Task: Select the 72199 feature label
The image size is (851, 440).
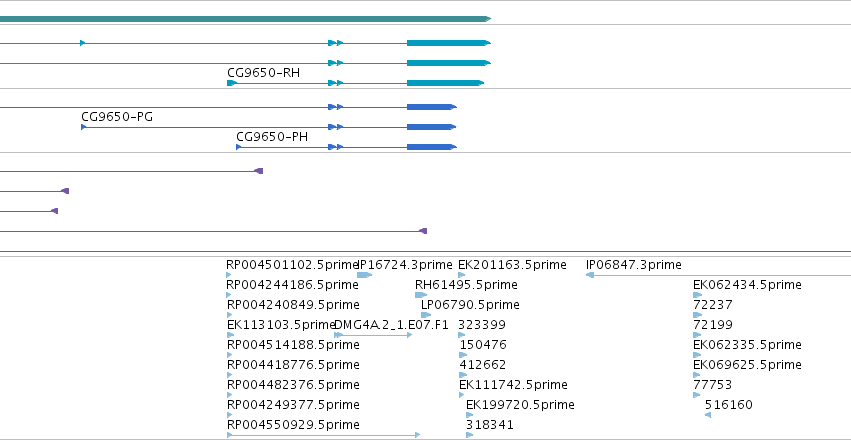Action: [x=713, y=325]
